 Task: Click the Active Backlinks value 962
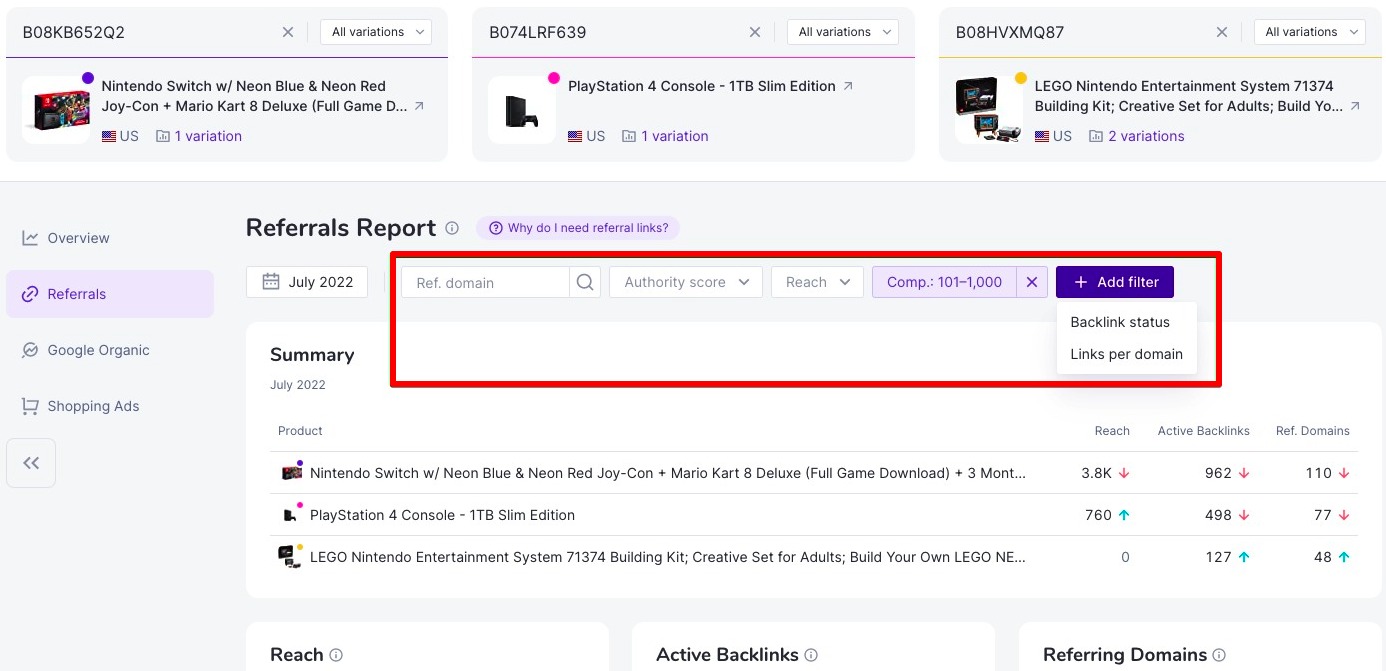1218,473
